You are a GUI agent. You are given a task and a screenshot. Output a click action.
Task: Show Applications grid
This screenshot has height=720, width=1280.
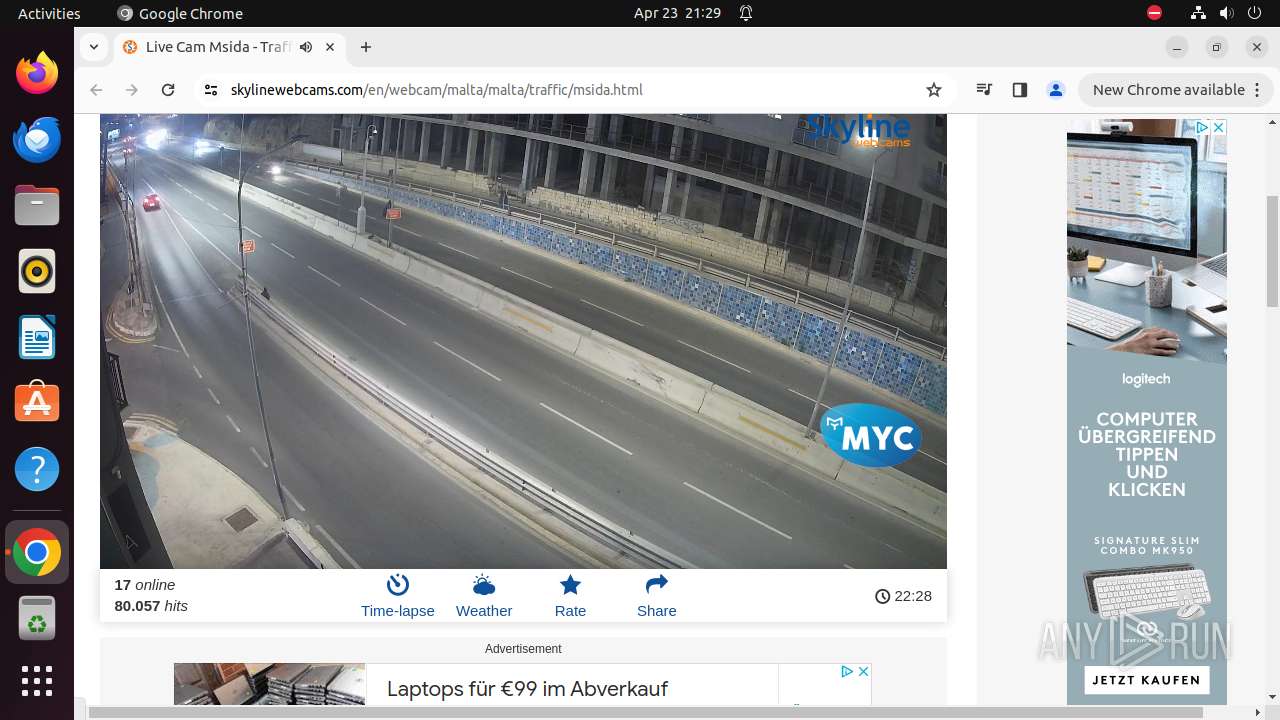pos(37,681)
